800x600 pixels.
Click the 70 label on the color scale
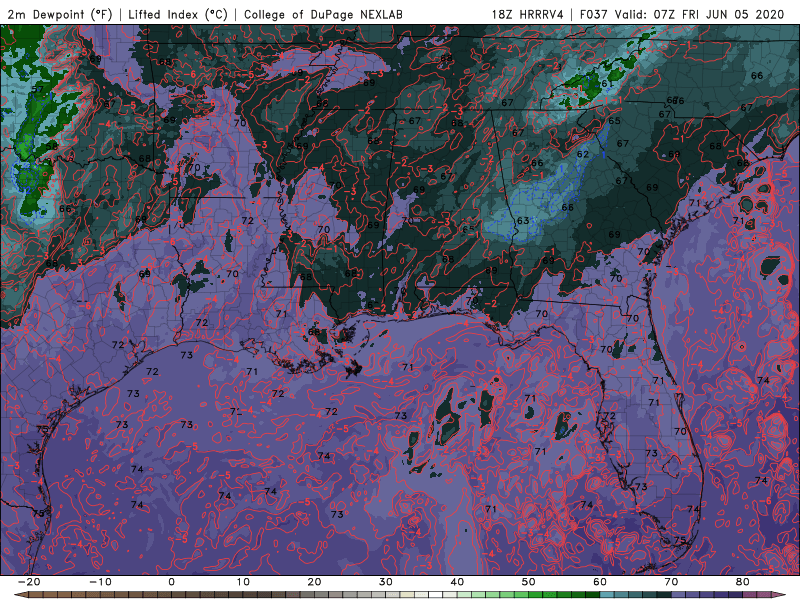pyautogui.click(x=671, y=582)
